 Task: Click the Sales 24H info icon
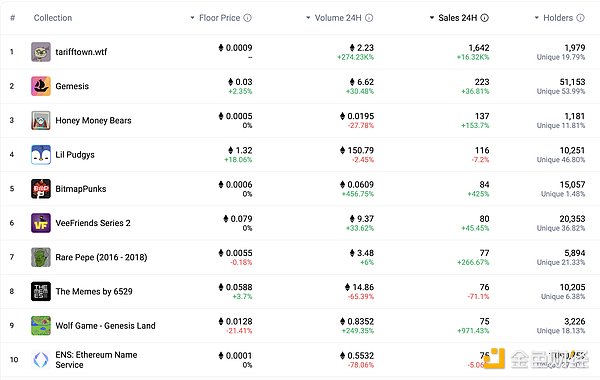pyautogui.click(x=484, y=18)
